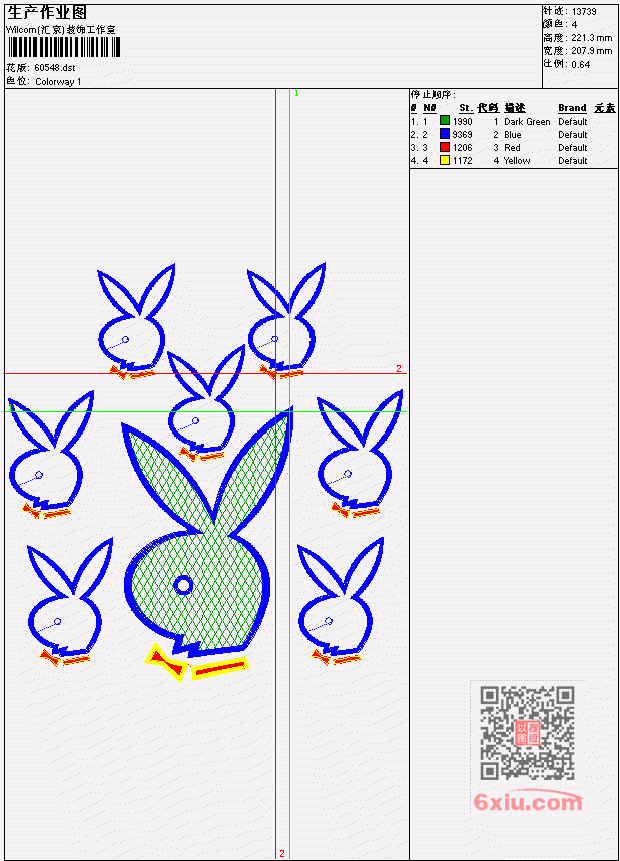Click the 描述 column header

pos(515,108)
